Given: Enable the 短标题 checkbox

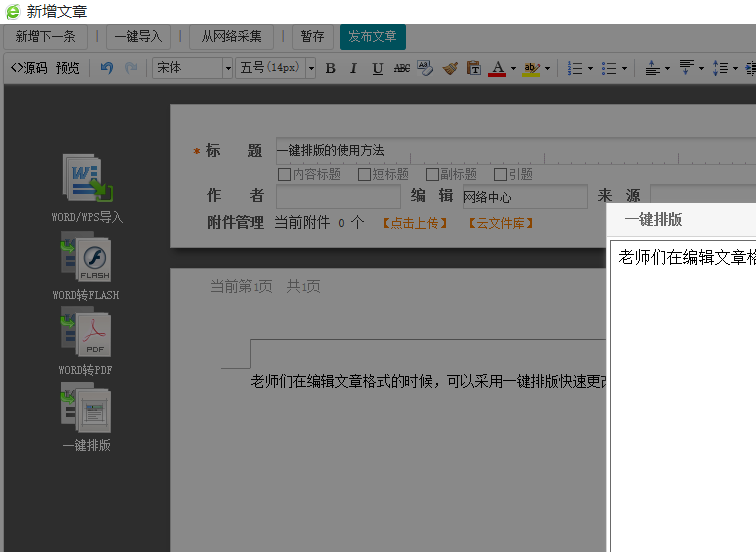Looking at the screenshot, I should click(364, 174).
